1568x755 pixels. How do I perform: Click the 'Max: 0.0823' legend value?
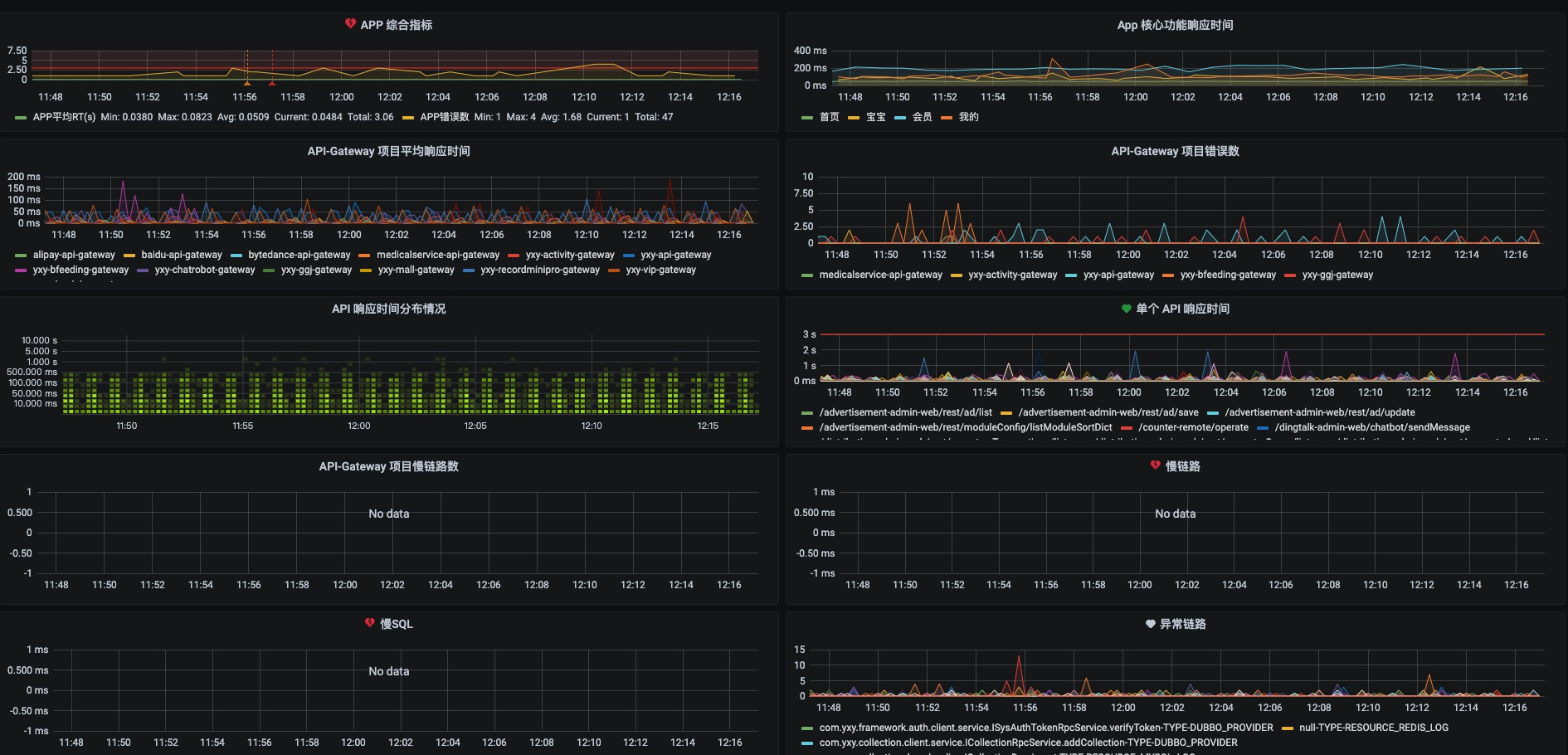click(x=185, y=117)
